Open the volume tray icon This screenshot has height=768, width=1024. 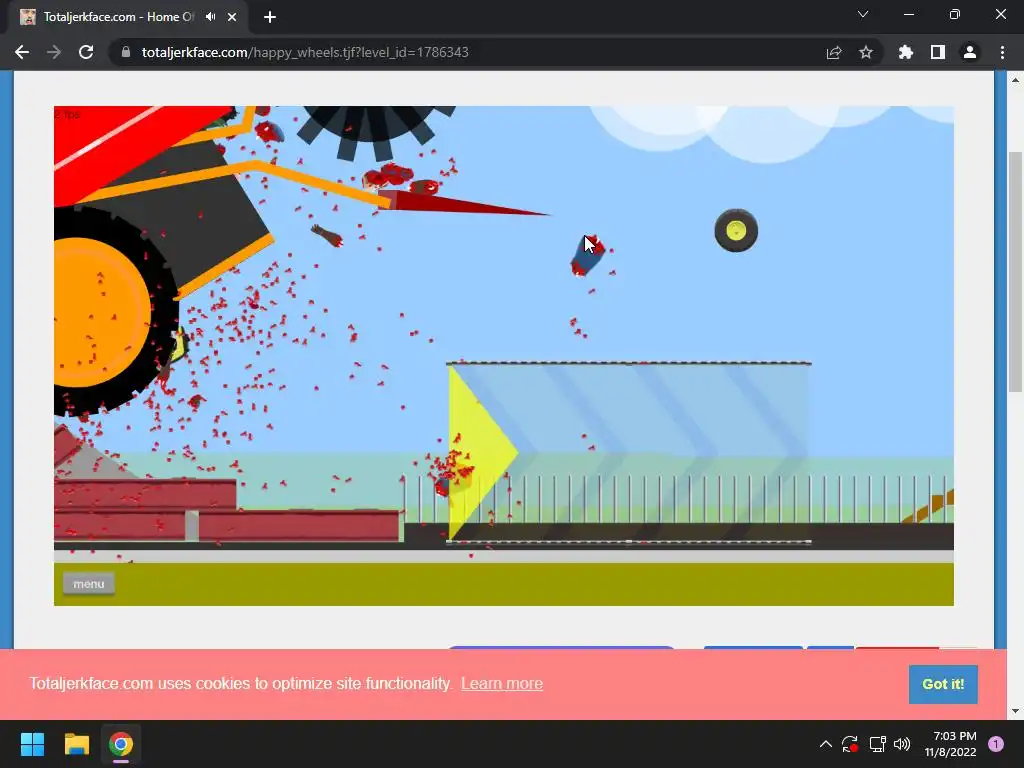902,744
